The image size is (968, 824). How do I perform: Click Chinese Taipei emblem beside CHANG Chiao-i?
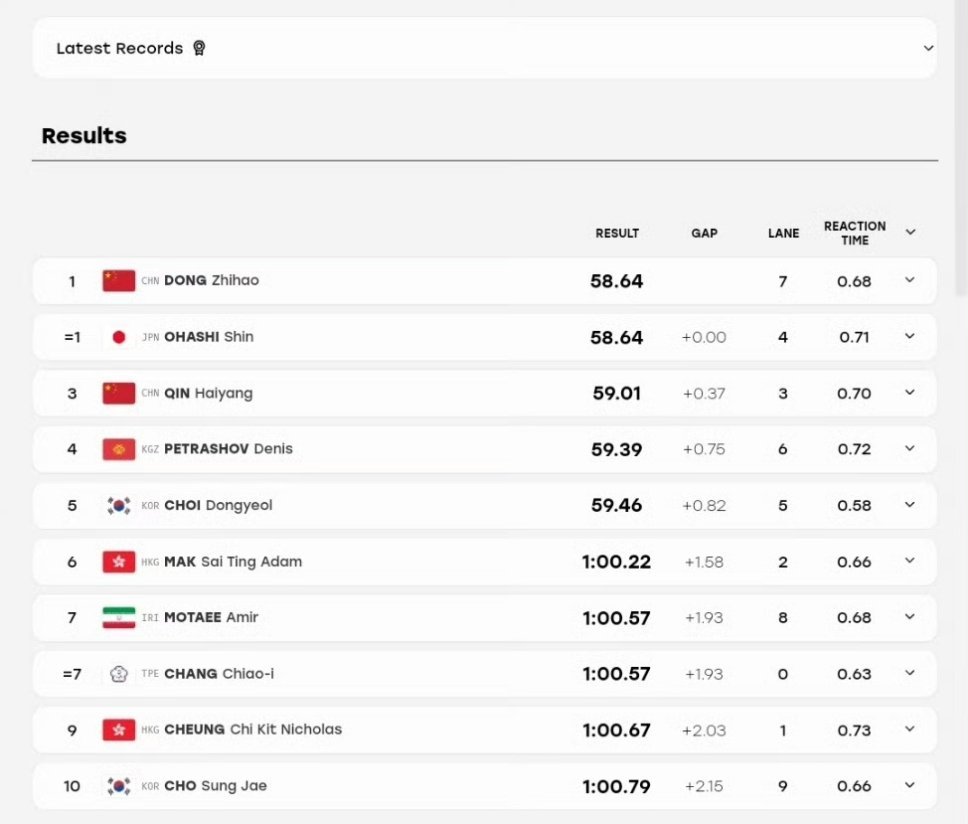pos(119,674)
